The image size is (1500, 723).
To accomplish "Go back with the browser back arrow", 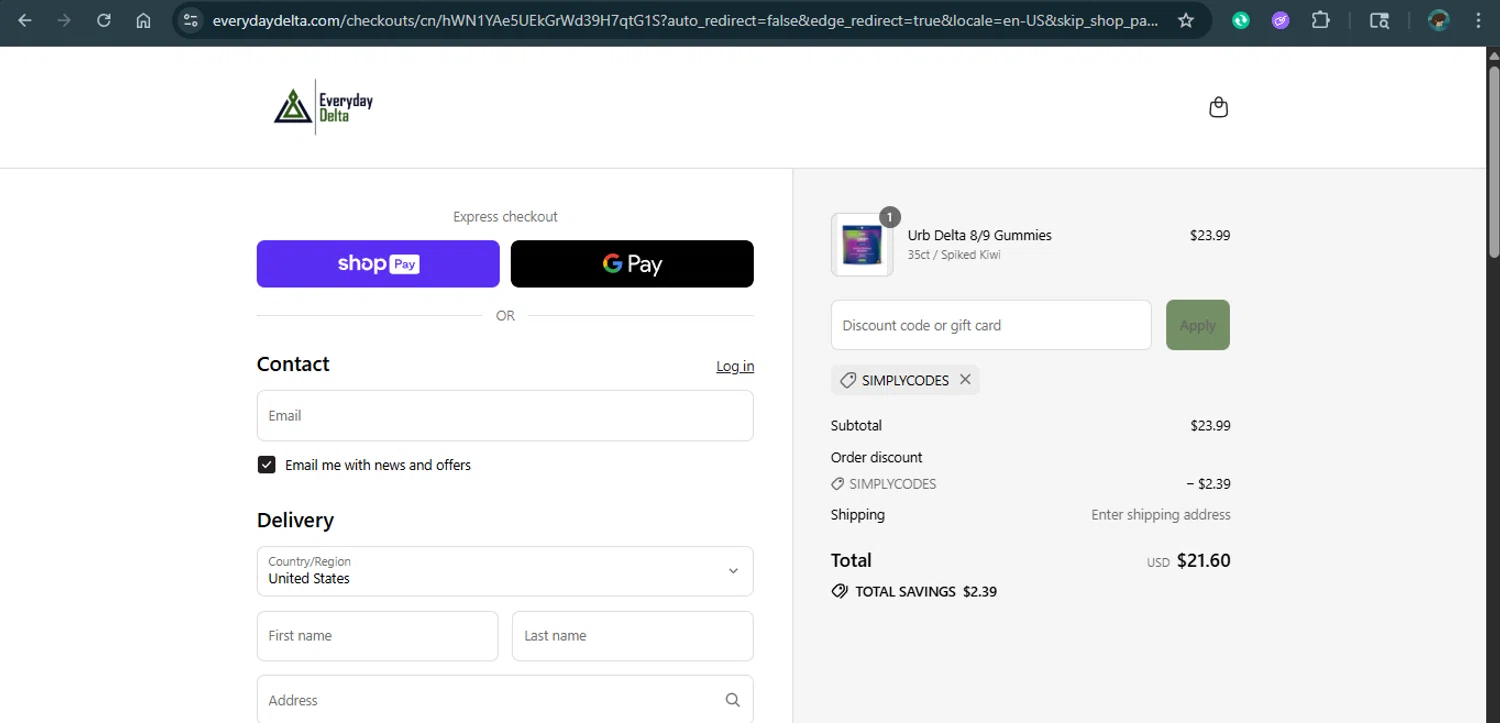I will [25, 20].
